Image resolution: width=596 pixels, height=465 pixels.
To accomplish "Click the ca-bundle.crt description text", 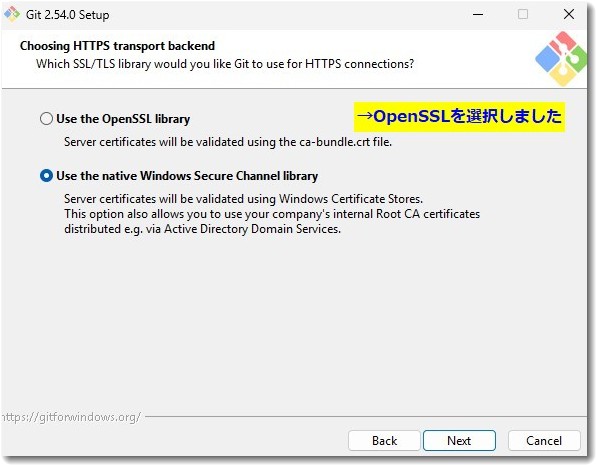I will click(228, 142).
